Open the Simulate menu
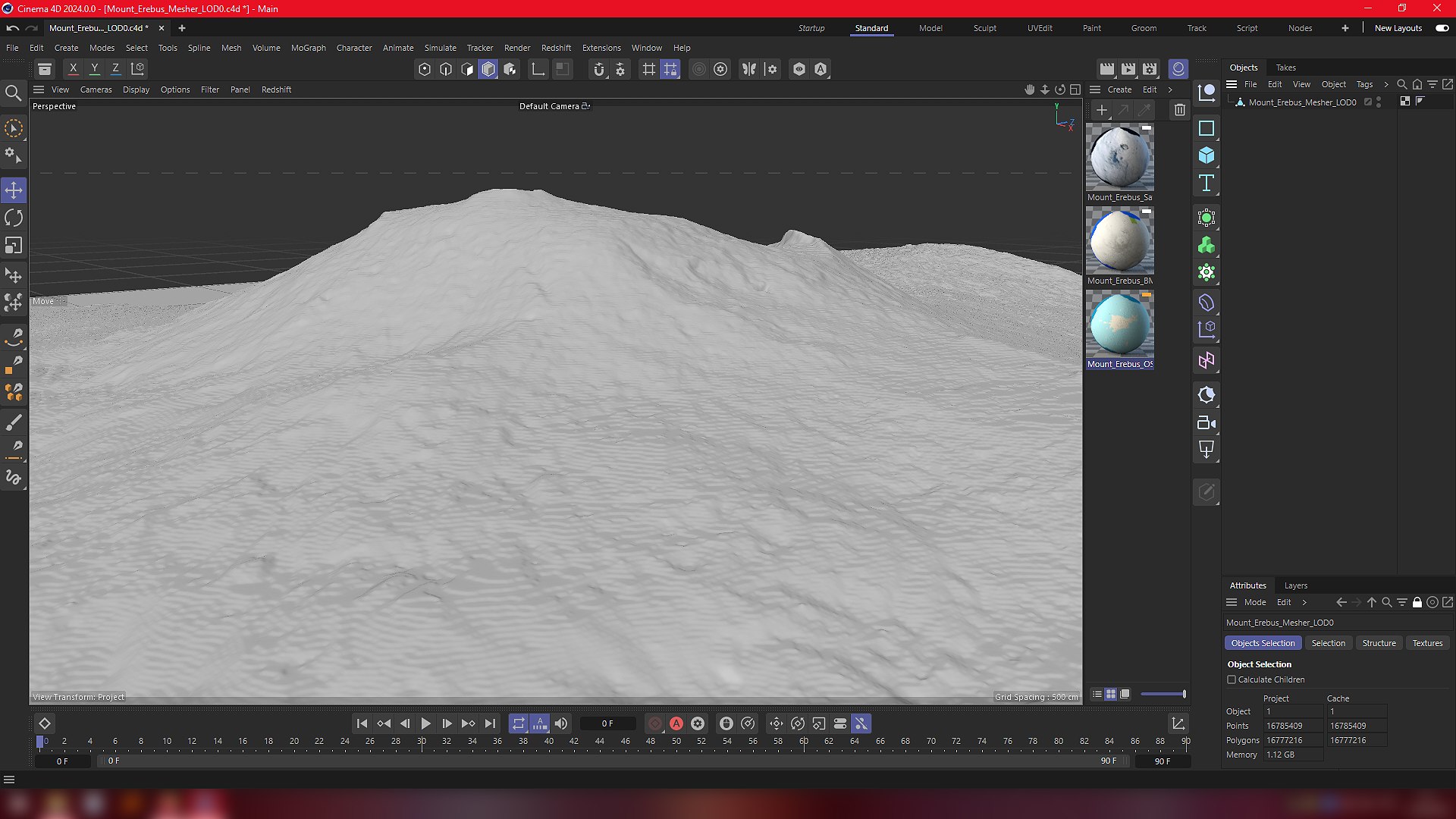This screenshot has width=1456, height=819. 440,48
